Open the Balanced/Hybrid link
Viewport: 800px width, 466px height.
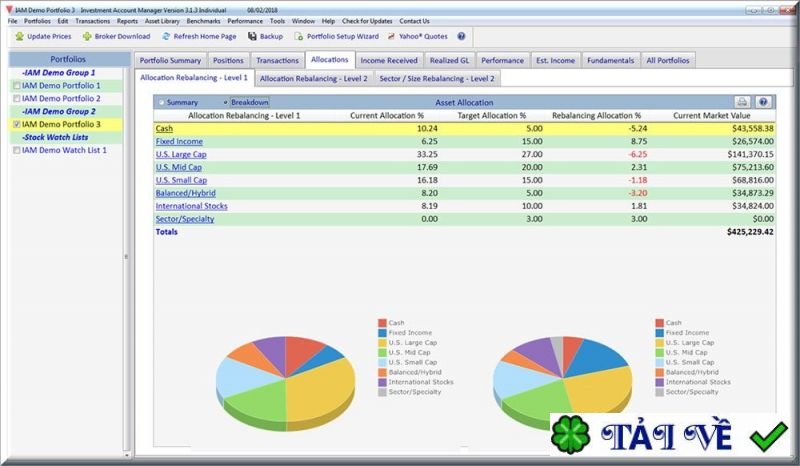(186, 193)
